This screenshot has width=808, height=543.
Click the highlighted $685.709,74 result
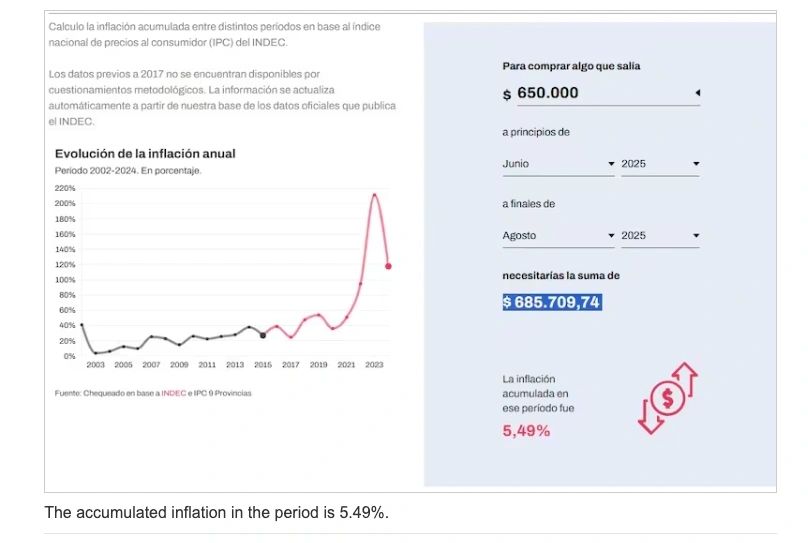[552, 302]
